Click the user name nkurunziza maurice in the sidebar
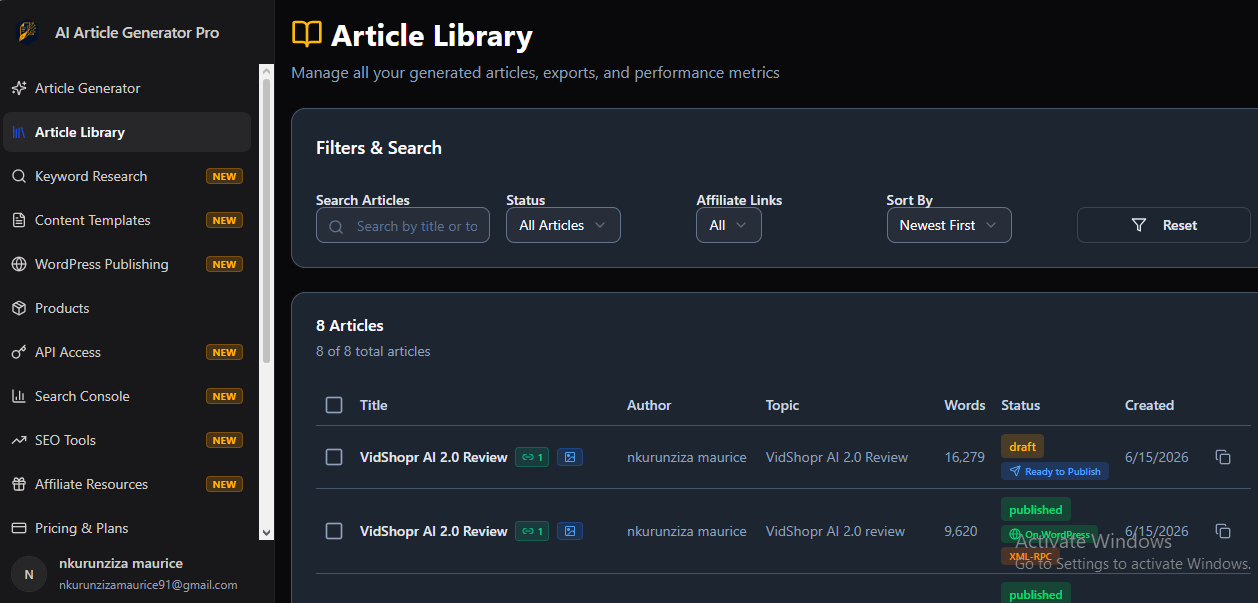 pos(121,563)
